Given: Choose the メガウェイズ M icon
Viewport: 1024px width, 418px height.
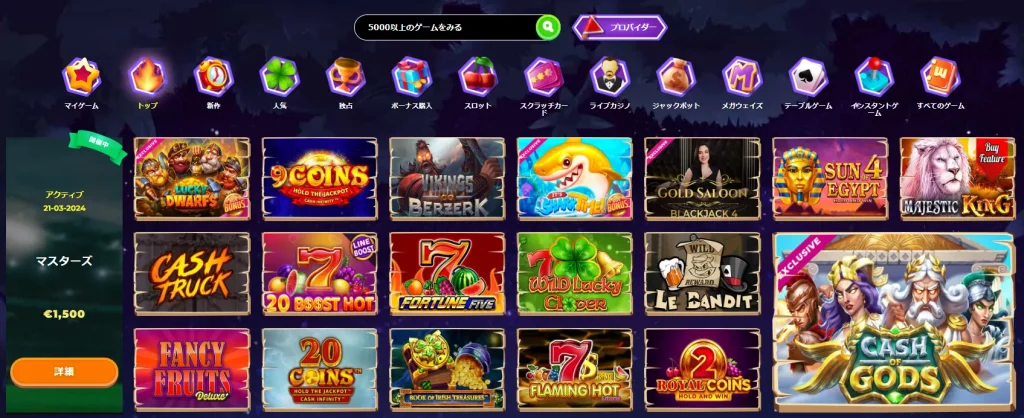Looking at the screenshot, I should coord(742,76).
